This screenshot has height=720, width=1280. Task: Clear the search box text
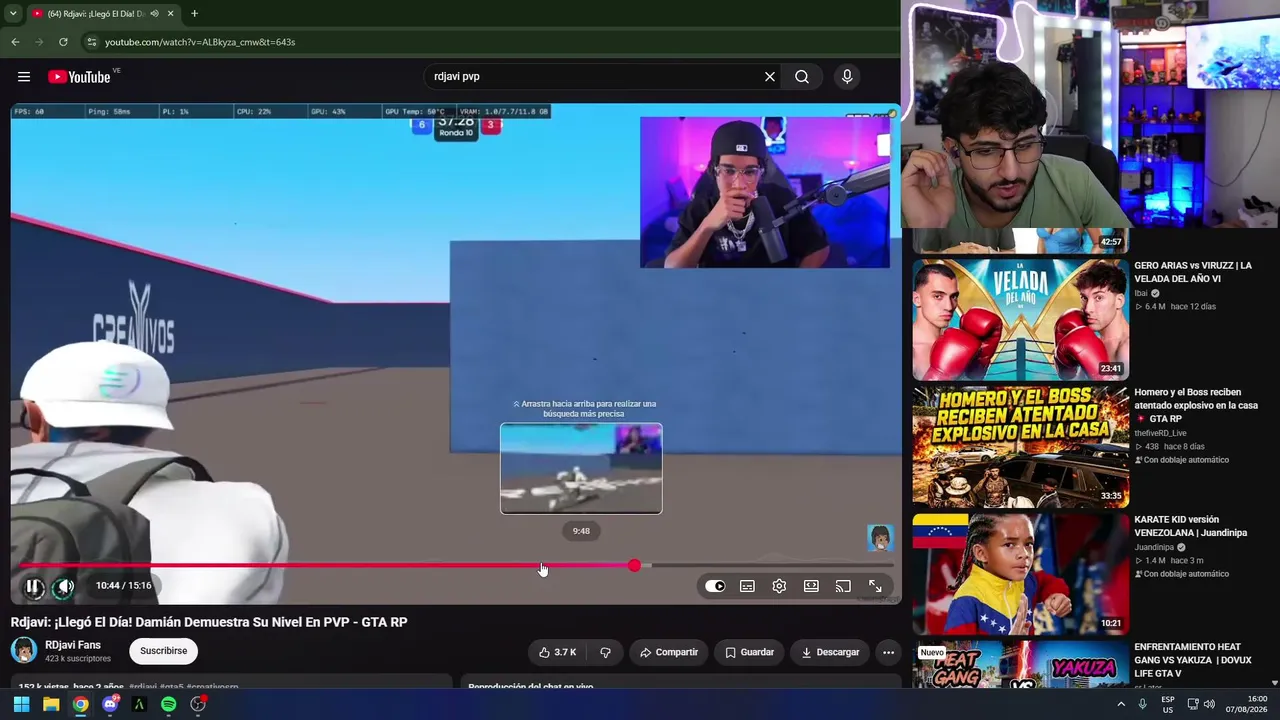coord(770,77)
